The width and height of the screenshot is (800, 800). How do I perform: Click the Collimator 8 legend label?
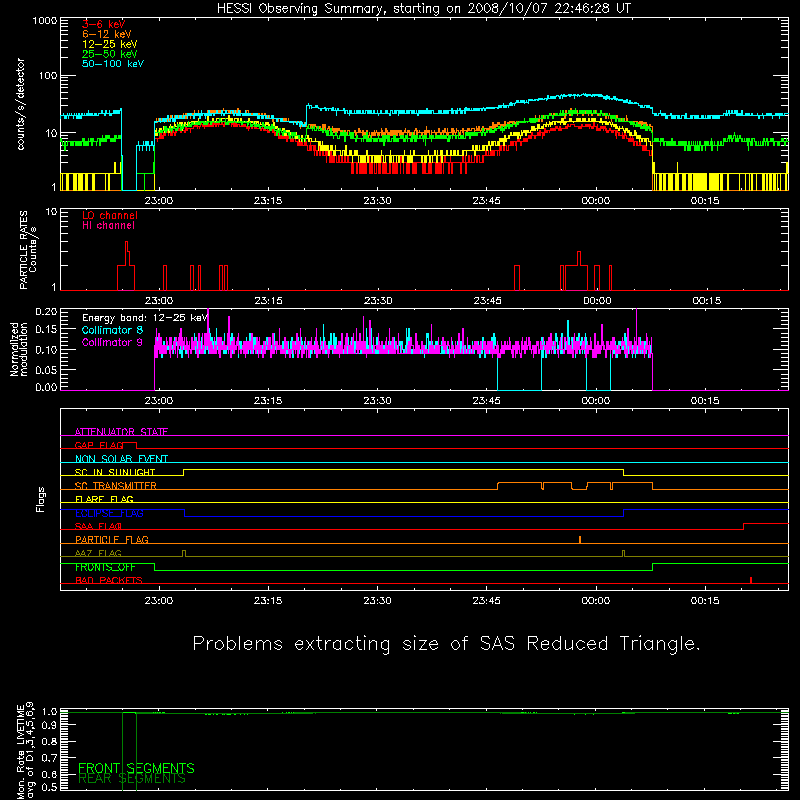point(112,330)
